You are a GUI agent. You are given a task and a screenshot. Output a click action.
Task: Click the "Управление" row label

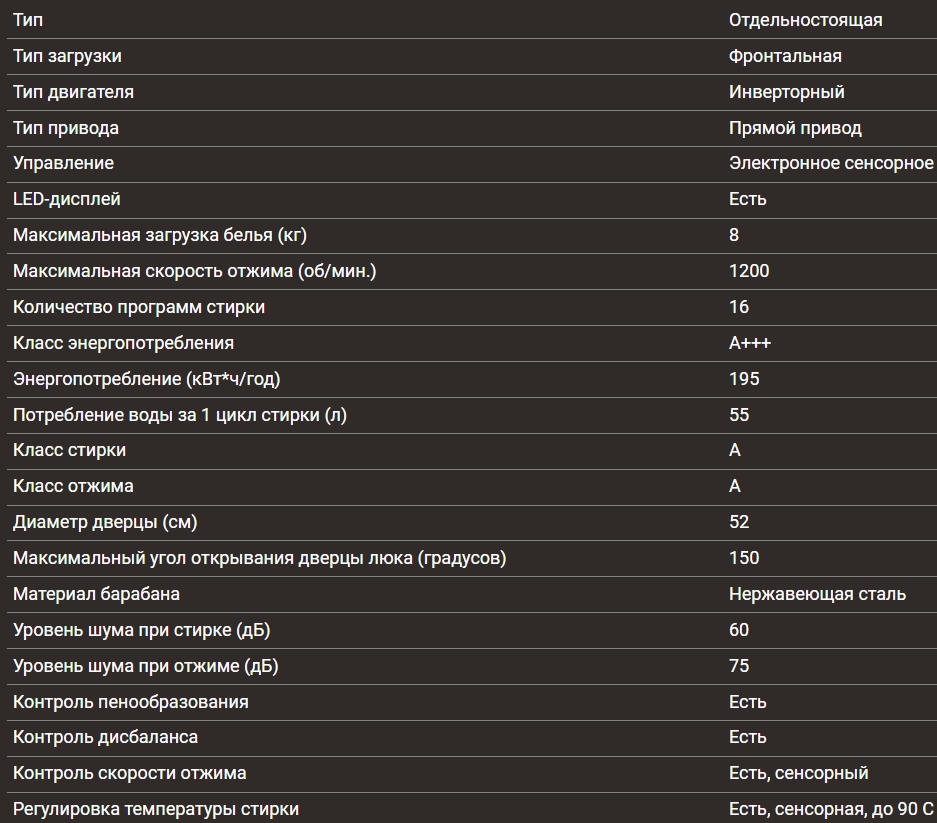click(63, 163)
